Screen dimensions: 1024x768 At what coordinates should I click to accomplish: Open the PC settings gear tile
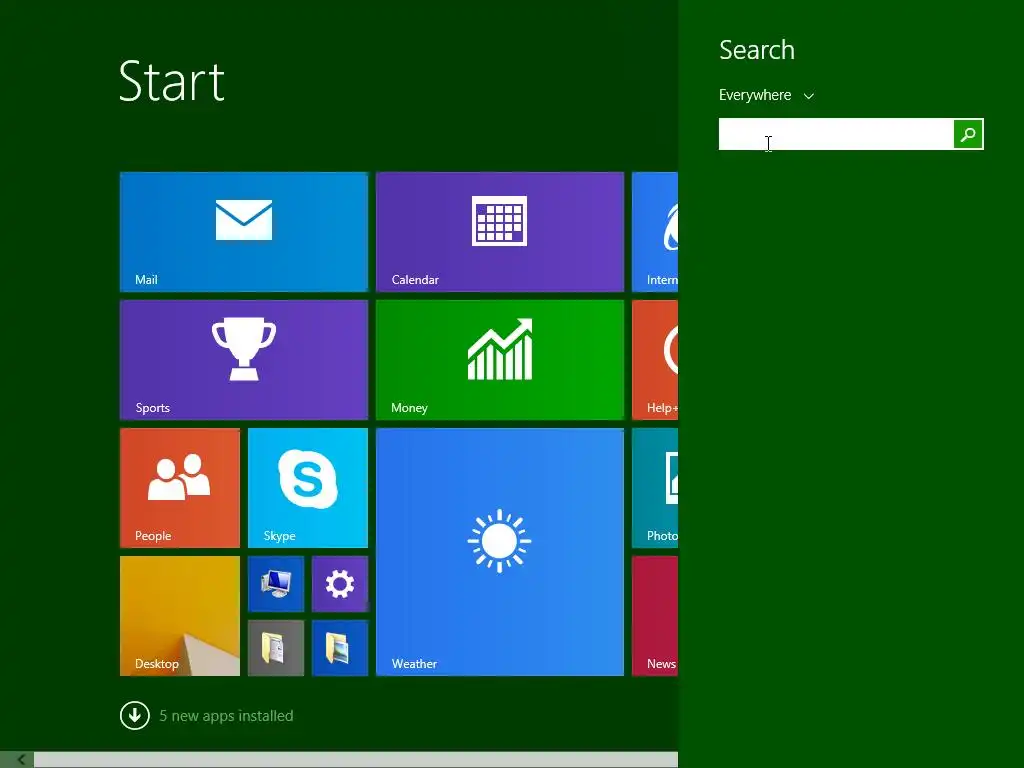340,584
